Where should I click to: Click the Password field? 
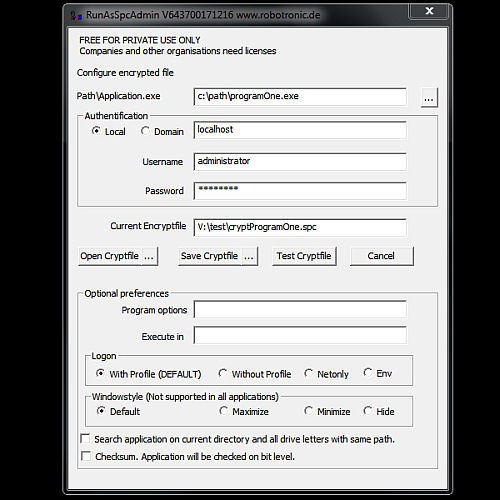[x=300, y=191]
